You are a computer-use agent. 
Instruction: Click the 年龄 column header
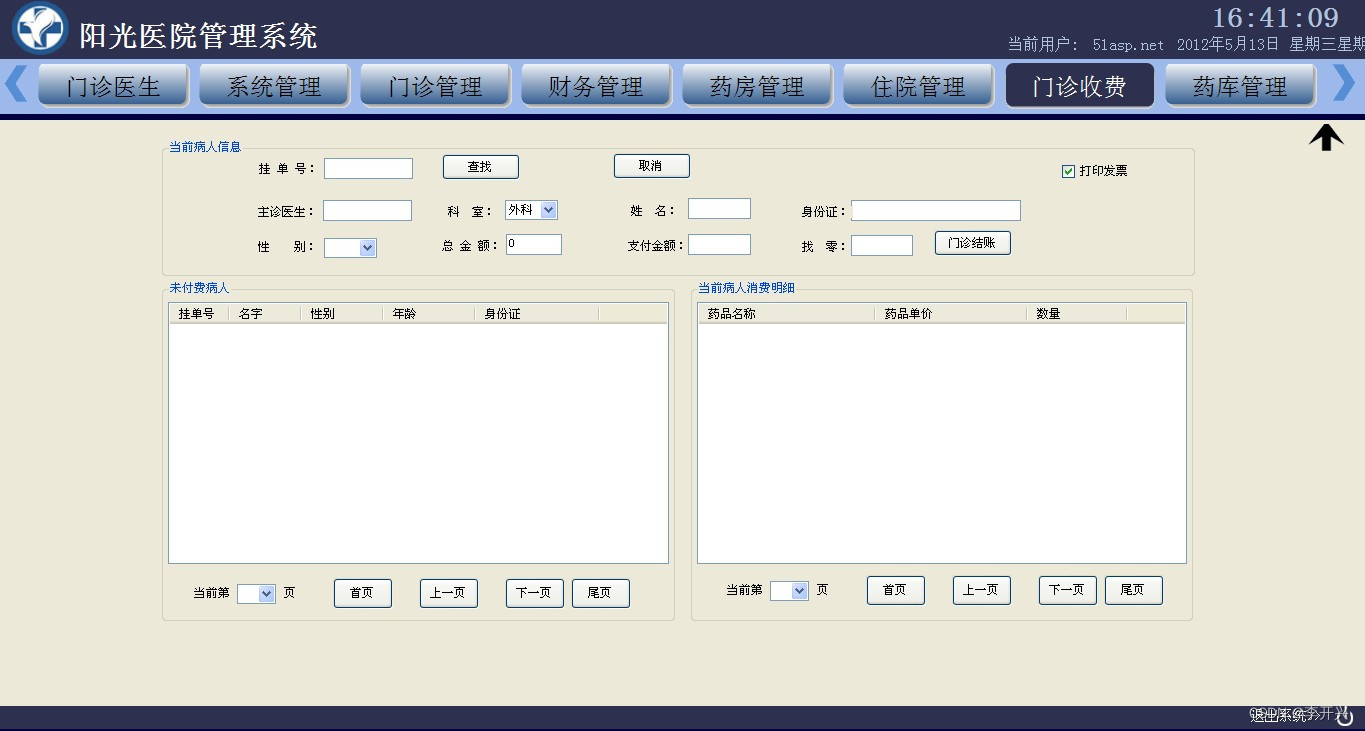click(x=428, y=314)
